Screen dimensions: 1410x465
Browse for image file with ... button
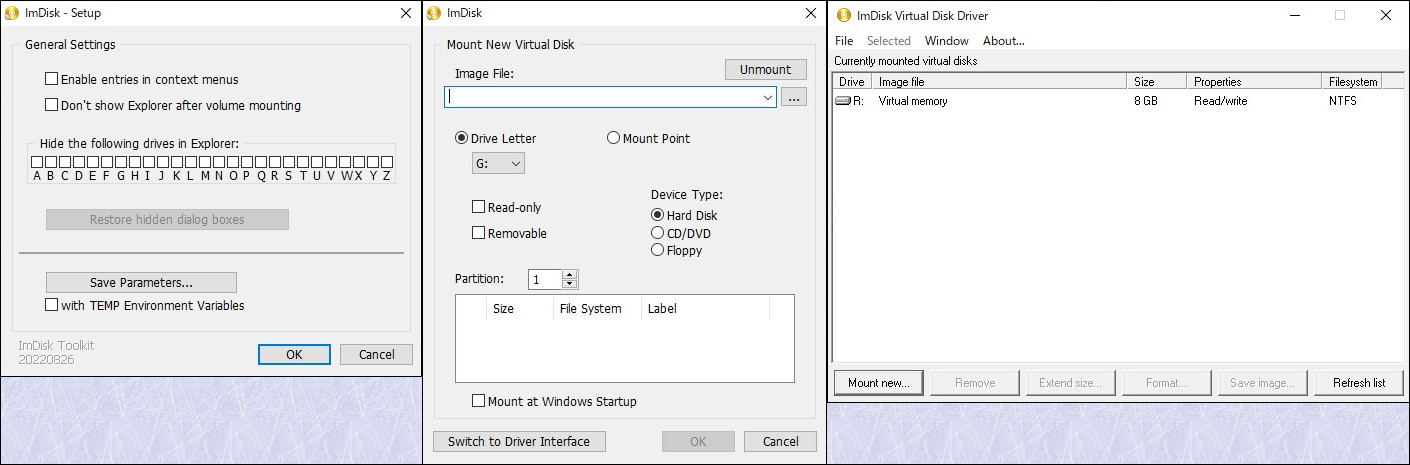click(794, 97)
